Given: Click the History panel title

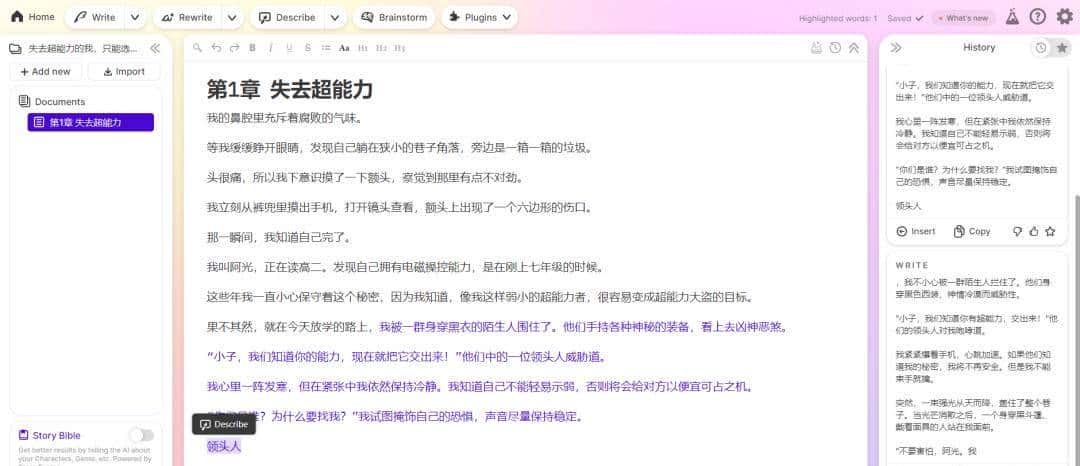Looking at the screenshot, I should tap(979, 47).
